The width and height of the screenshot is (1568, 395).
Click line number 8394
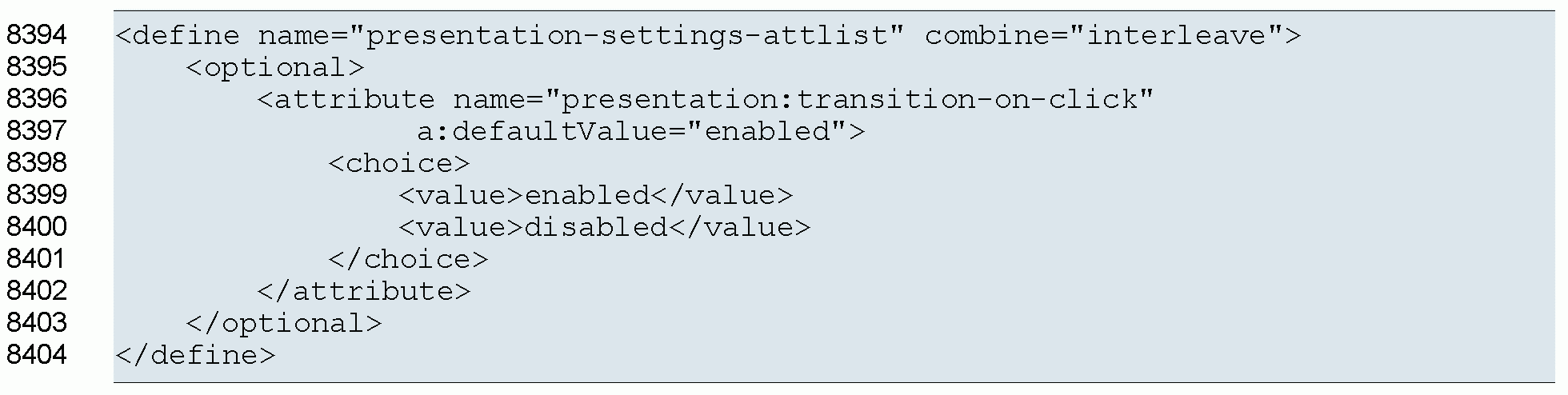[36, 35]
